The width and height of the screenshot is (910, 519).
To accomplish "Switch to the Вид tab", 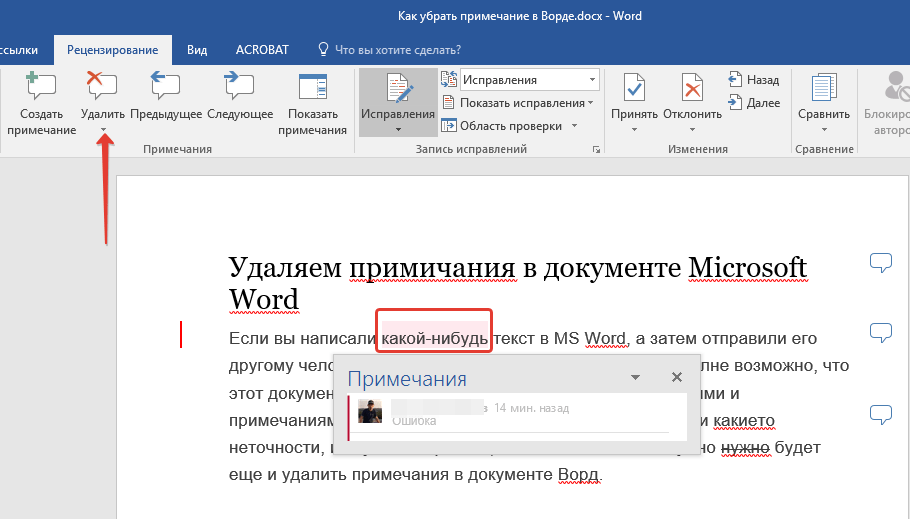I will (197, 49).
